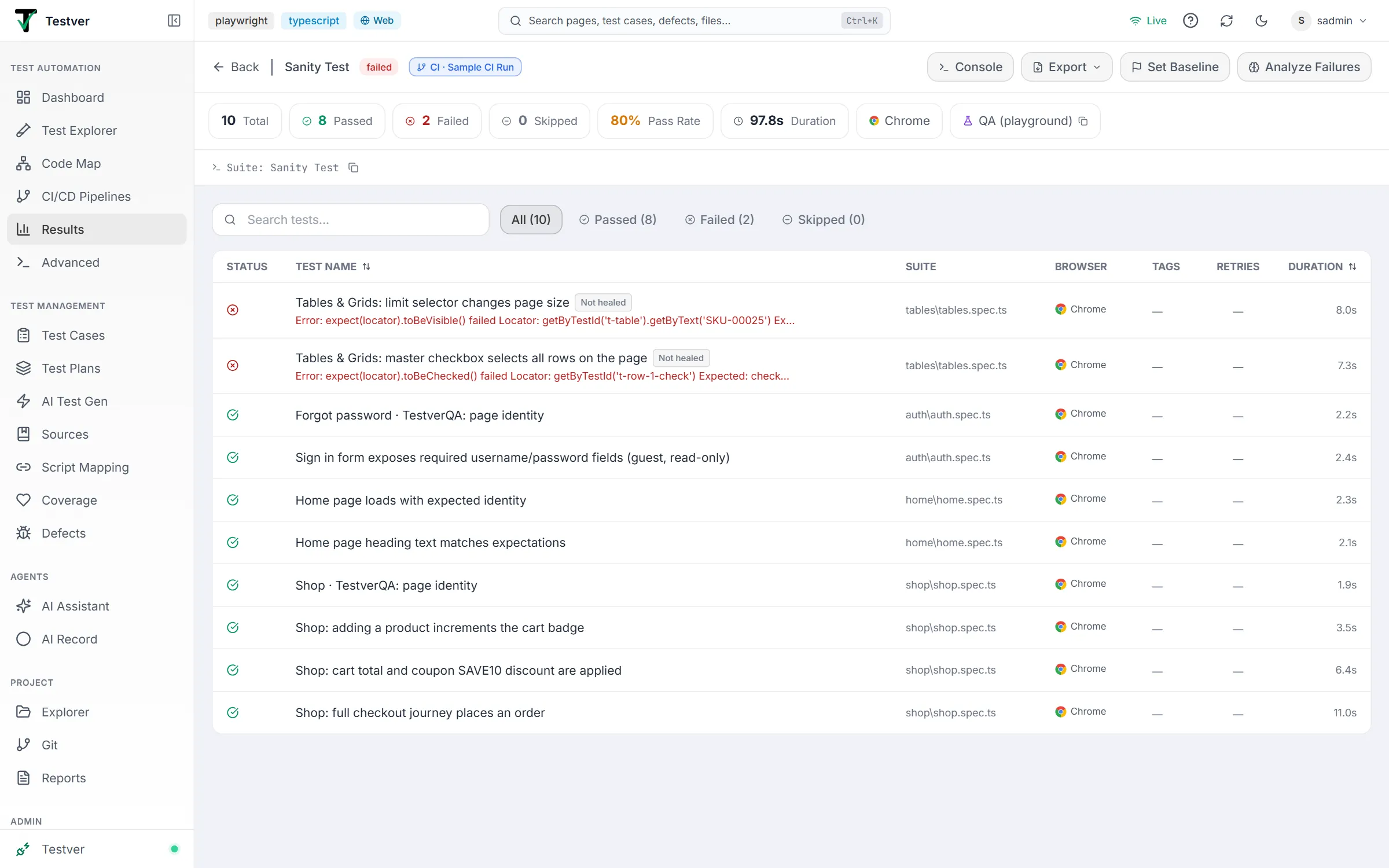
Task: Open Home page loads with expected identity
Action: pos(791,500)
